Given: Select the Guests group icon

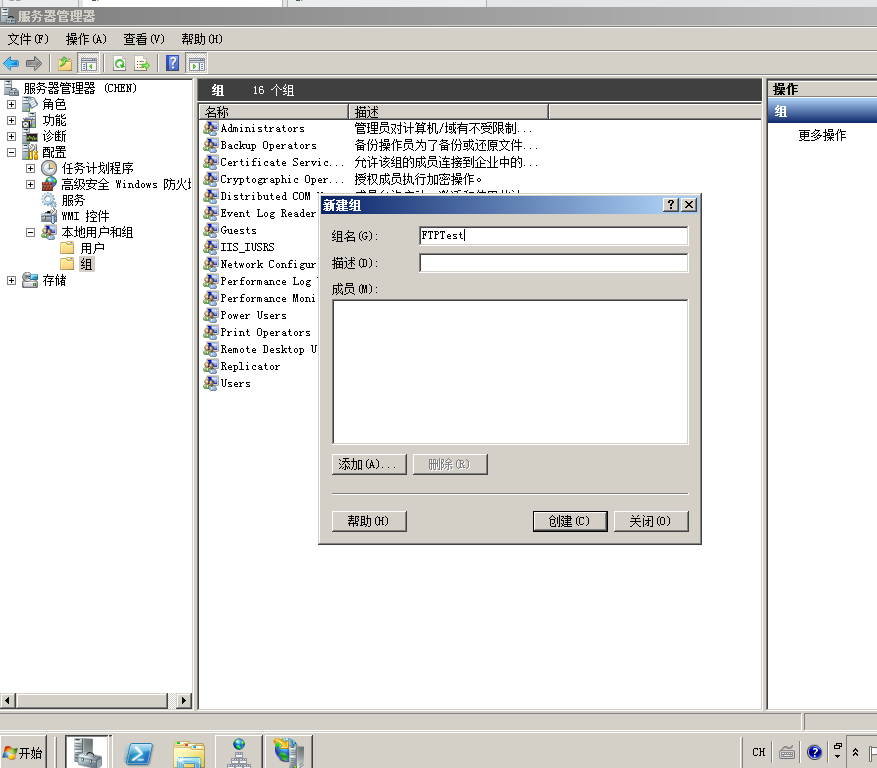Looking at the screenshot, I should (210, 230).
